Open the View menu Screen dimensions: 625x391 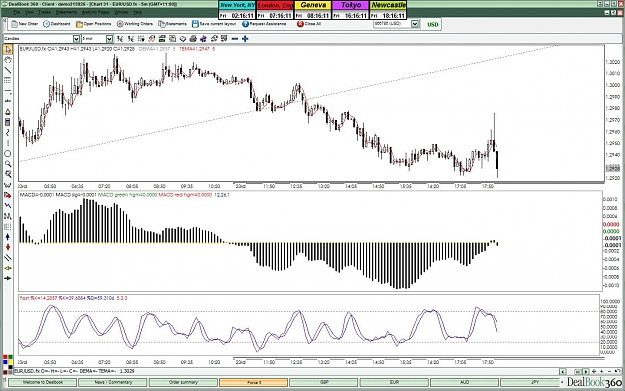[x=29, y=12]
